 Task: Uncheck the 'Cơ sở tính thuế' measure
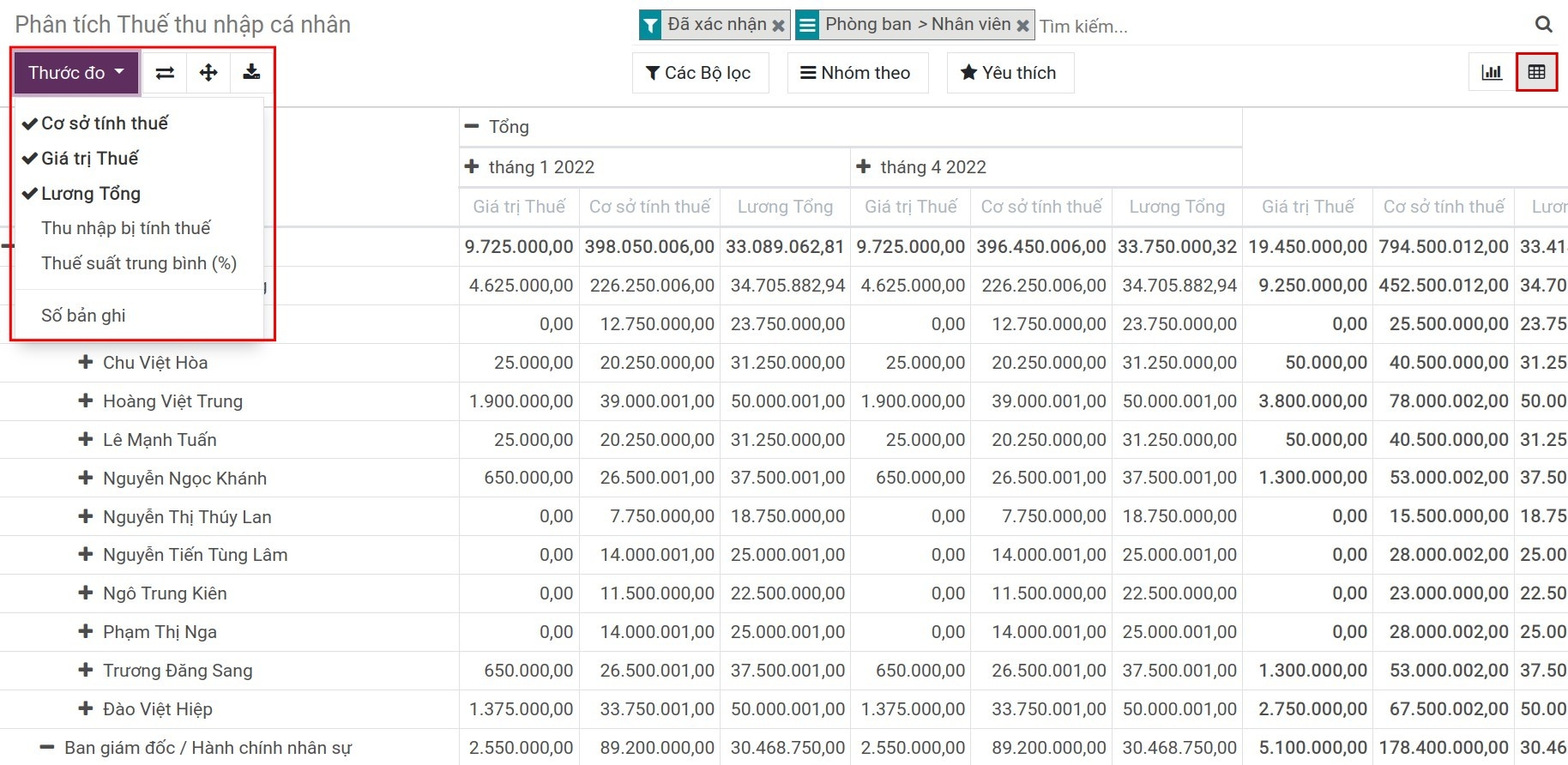104,123
